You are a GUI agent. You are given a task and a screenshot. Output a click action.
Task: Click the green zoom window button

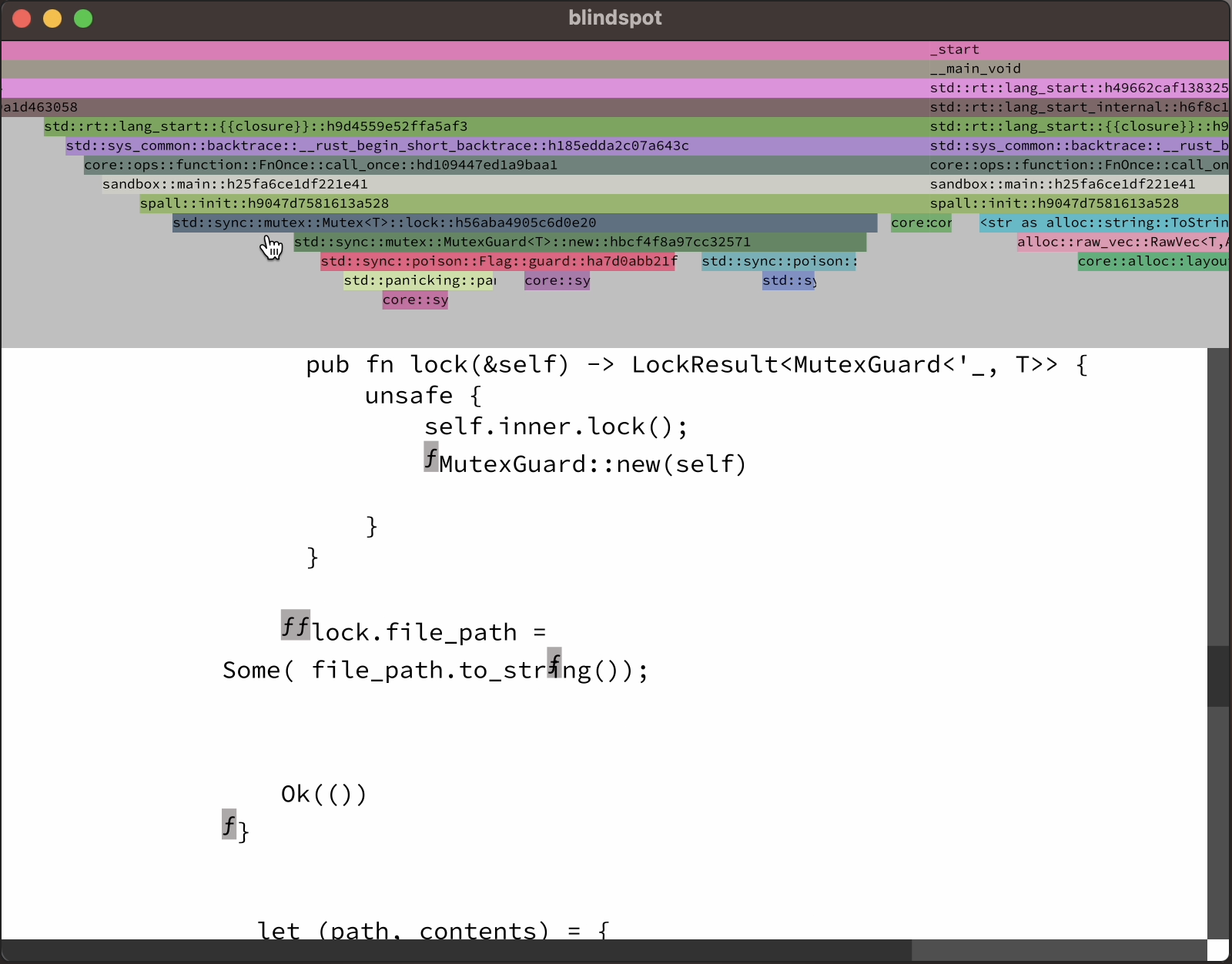tap(83, 18)
